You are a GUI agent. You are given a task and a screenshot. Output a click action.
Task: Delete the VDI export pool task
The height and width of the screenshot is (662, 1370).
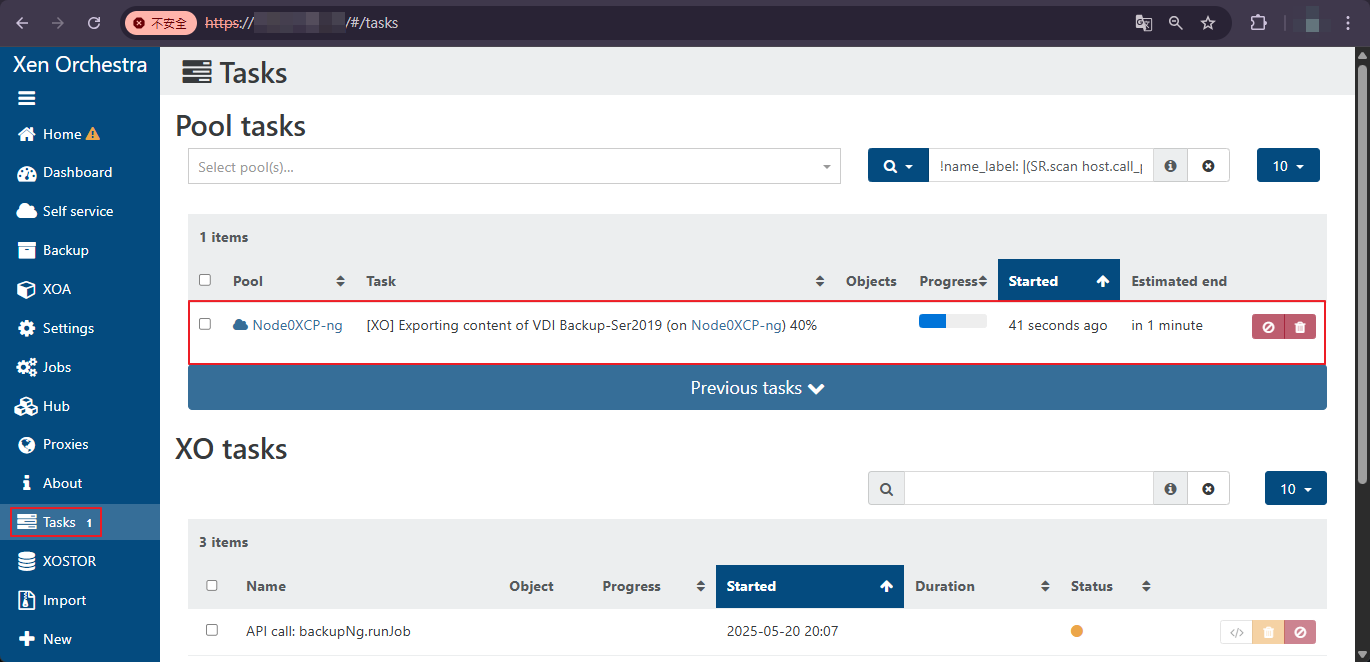(x=1300, y=326)
